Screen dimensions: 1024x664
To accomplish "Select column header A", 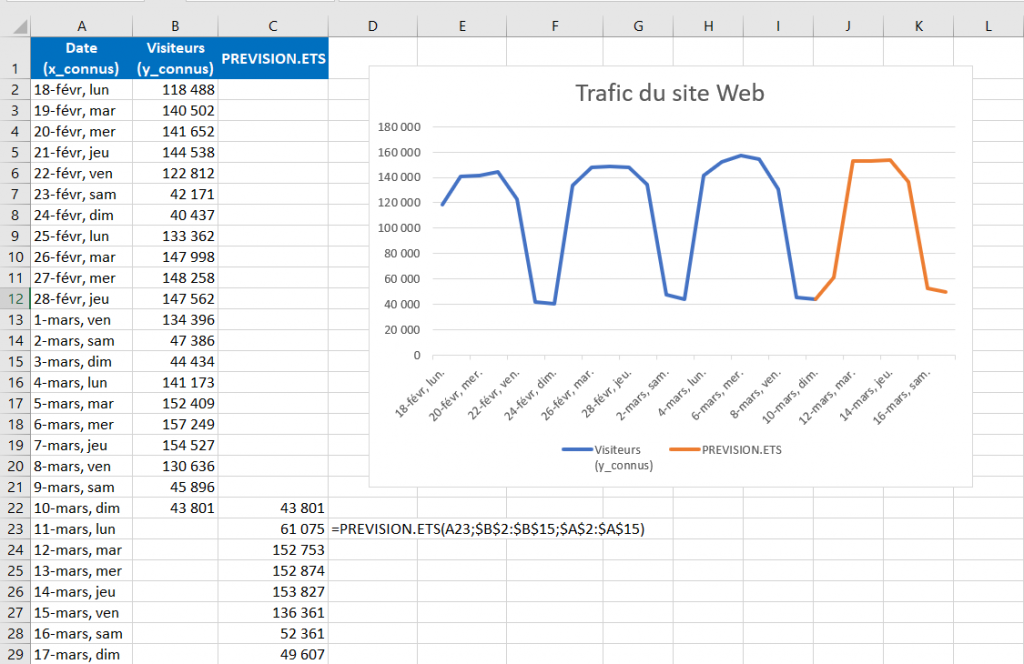I will pyautogui.click(x=81, y=25).
